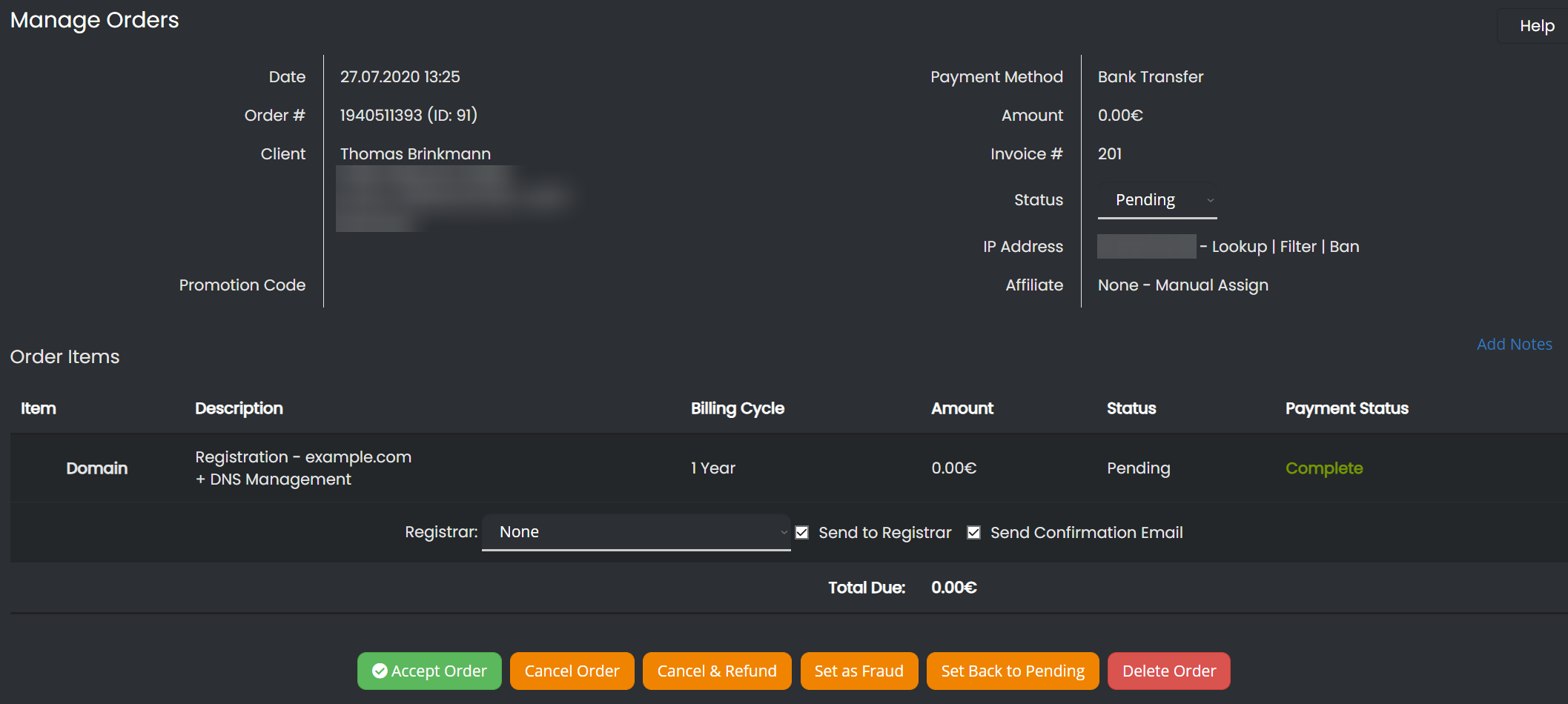Perform a Lookup on the IP address
Image resolution: width=1568 pixels, height=704 pixels.
click(x=1239, y=246)
